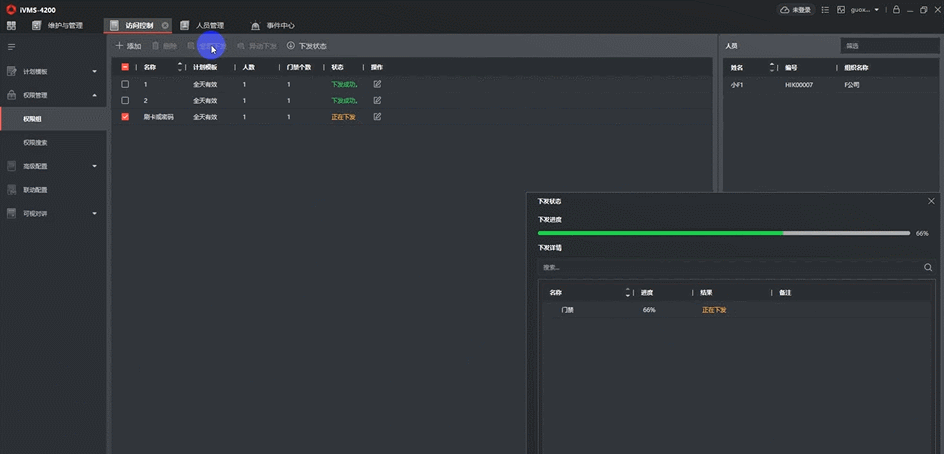This screenshot has width=944, height=454.
Task: Uncheck the 刷卡或密码 row checkbox
Action: click(125, 117)
